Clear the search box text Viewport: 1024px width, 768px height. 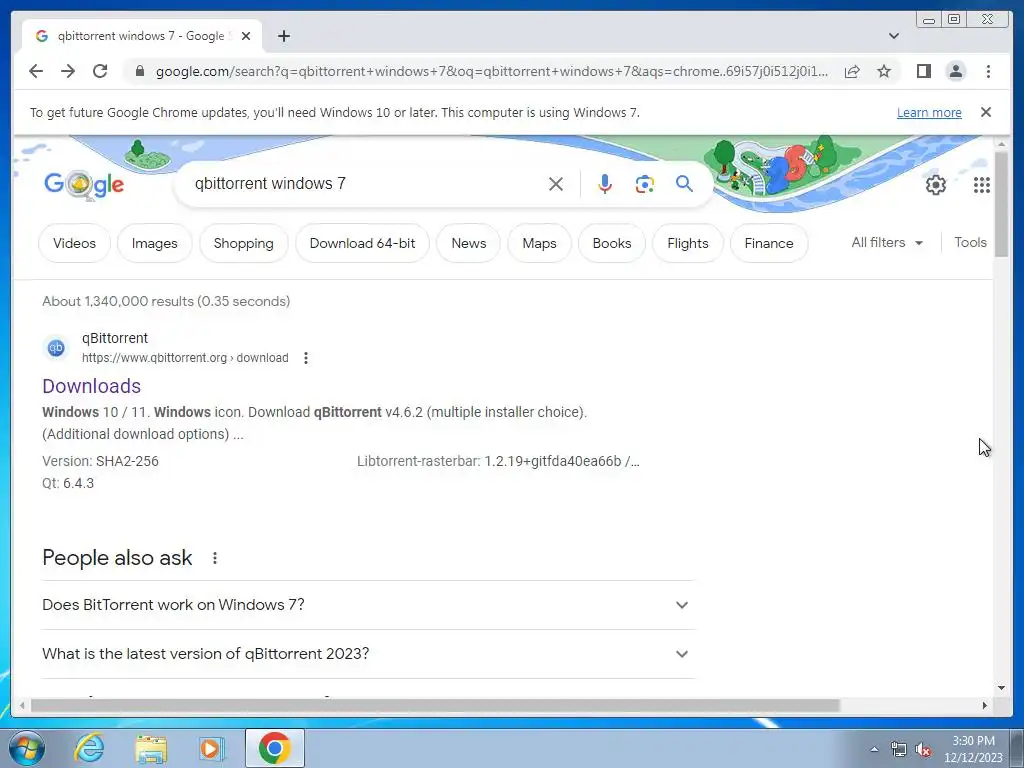(556, 184)
